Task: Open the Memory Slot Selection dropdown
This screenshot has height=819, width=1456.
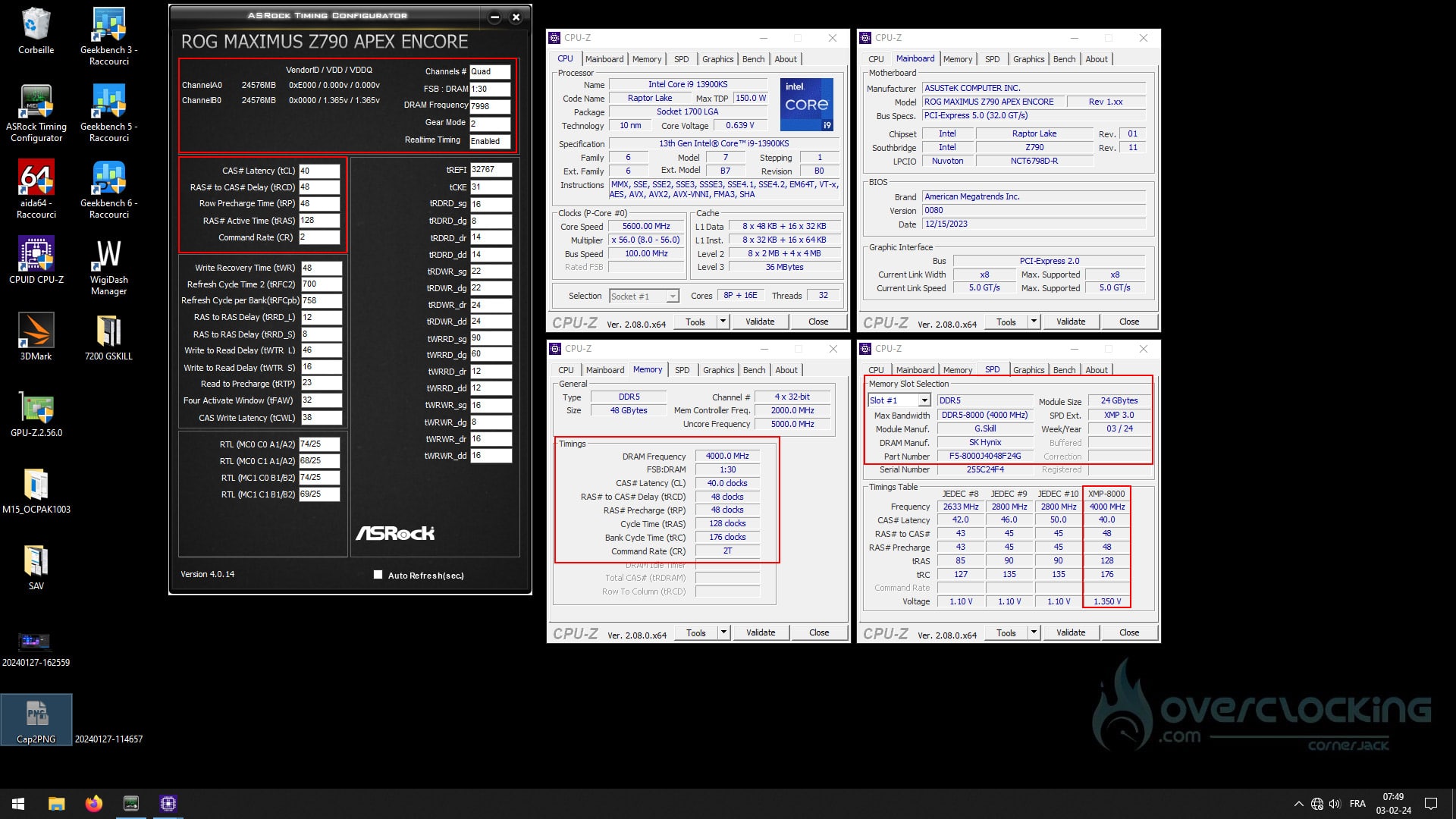Action: pos(924,400)
